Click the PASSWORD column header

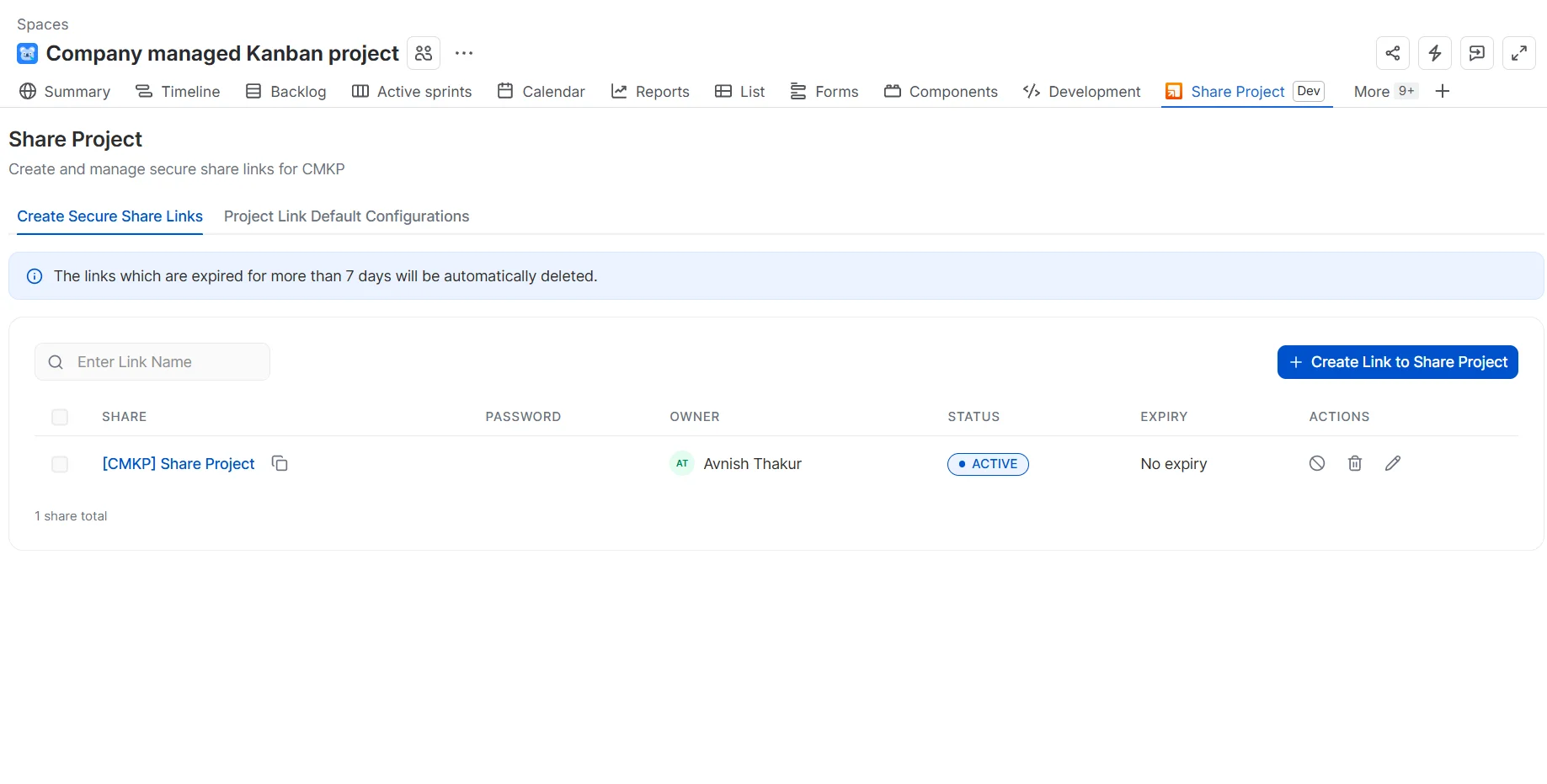[523, 417]
